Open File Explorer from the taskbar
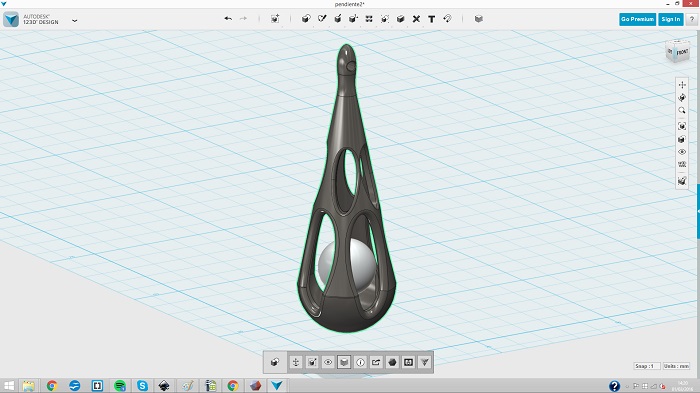This screenshot has height=393, width=700. tap(29, 385)
